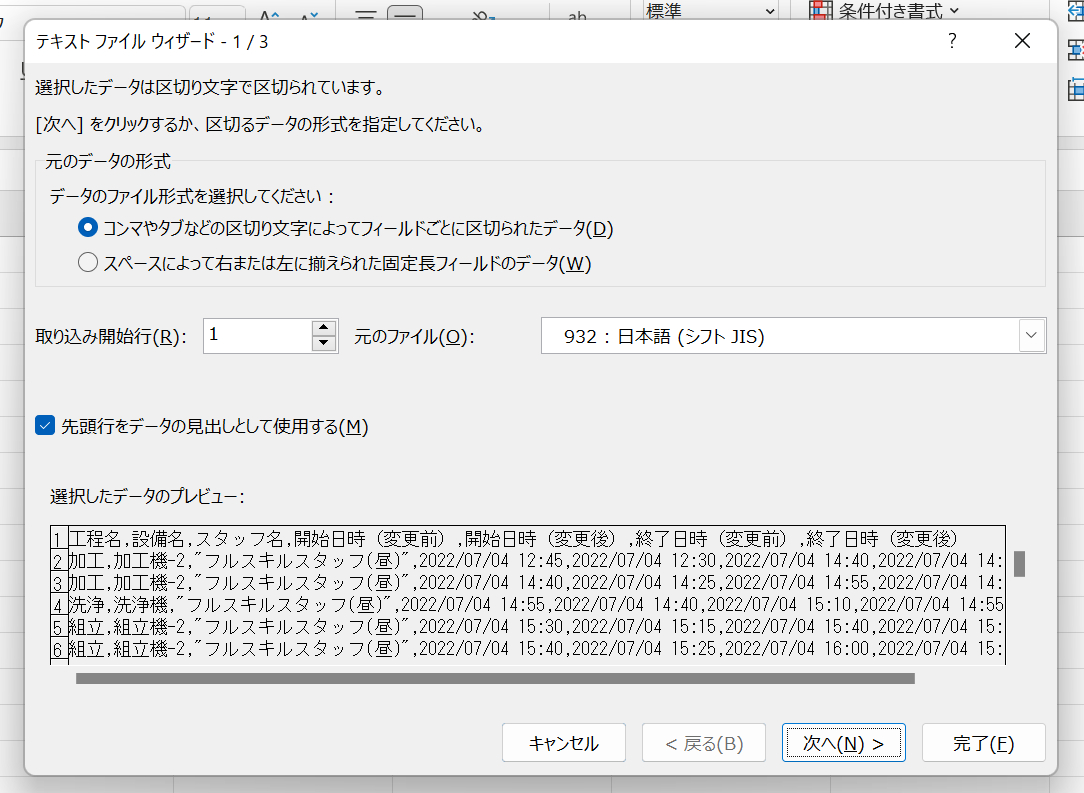This screenshot has height=793, width=1084.
Task: Click preview row 1 header line 工程名
Action: pyautogui.click(x=528, y=539)
